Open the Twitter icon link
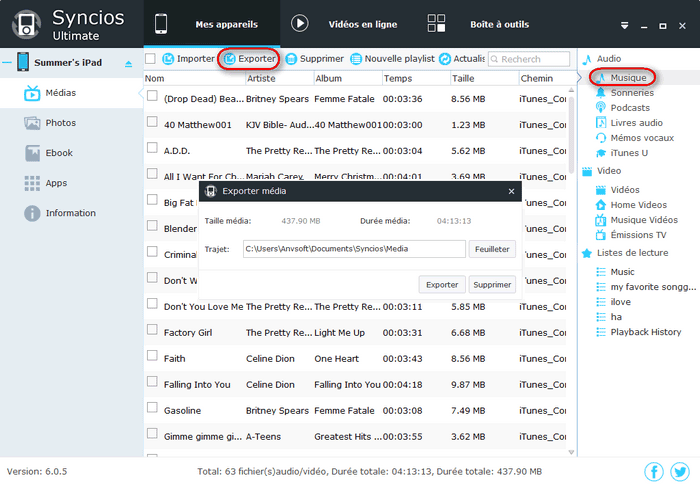 (680, 472)
